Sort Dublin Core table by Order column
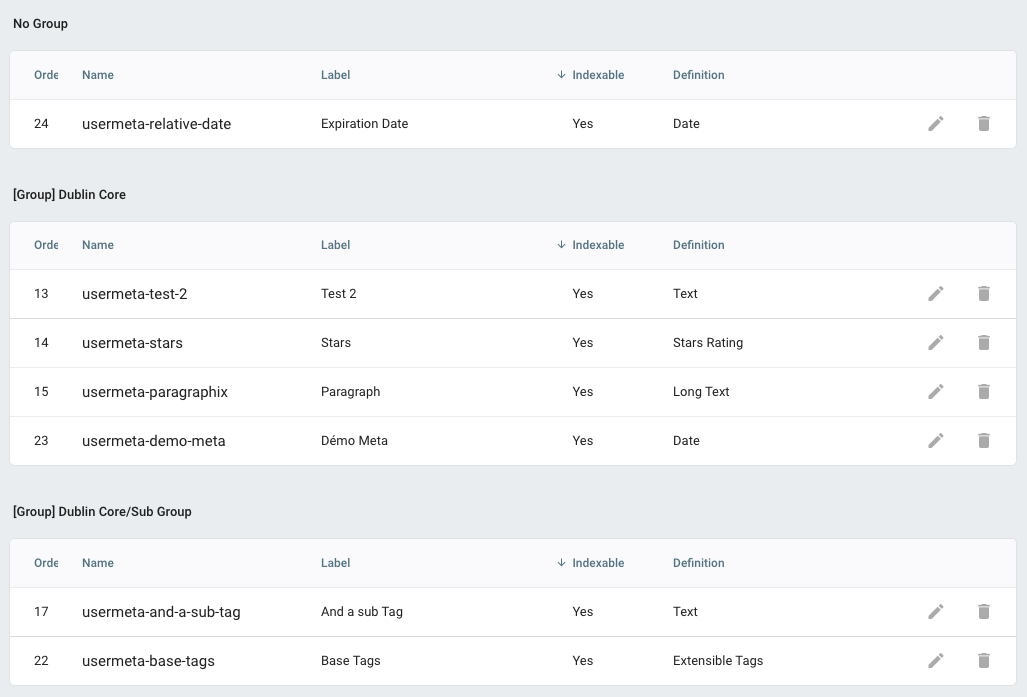The height and width of the screenshot is (697, 1027). pyautogui.click(x=46, y=245)
